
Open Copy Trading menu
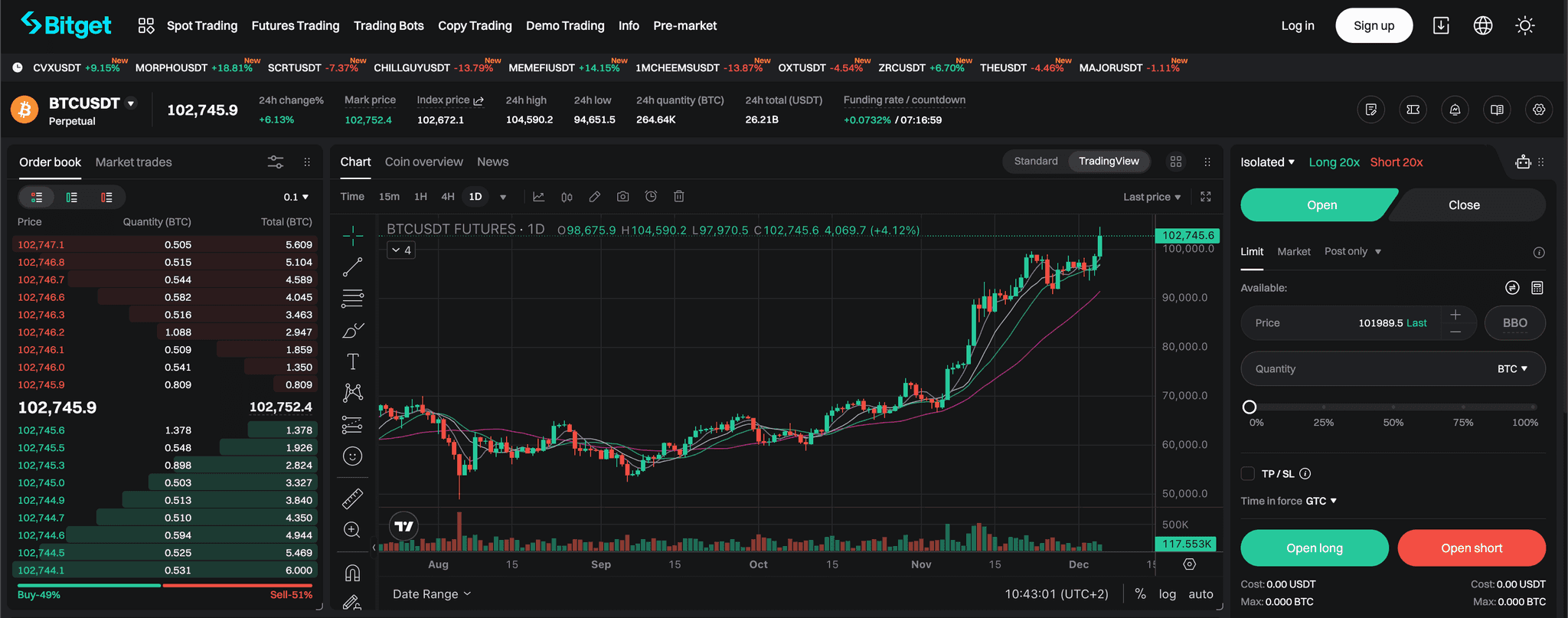point(475,26)
